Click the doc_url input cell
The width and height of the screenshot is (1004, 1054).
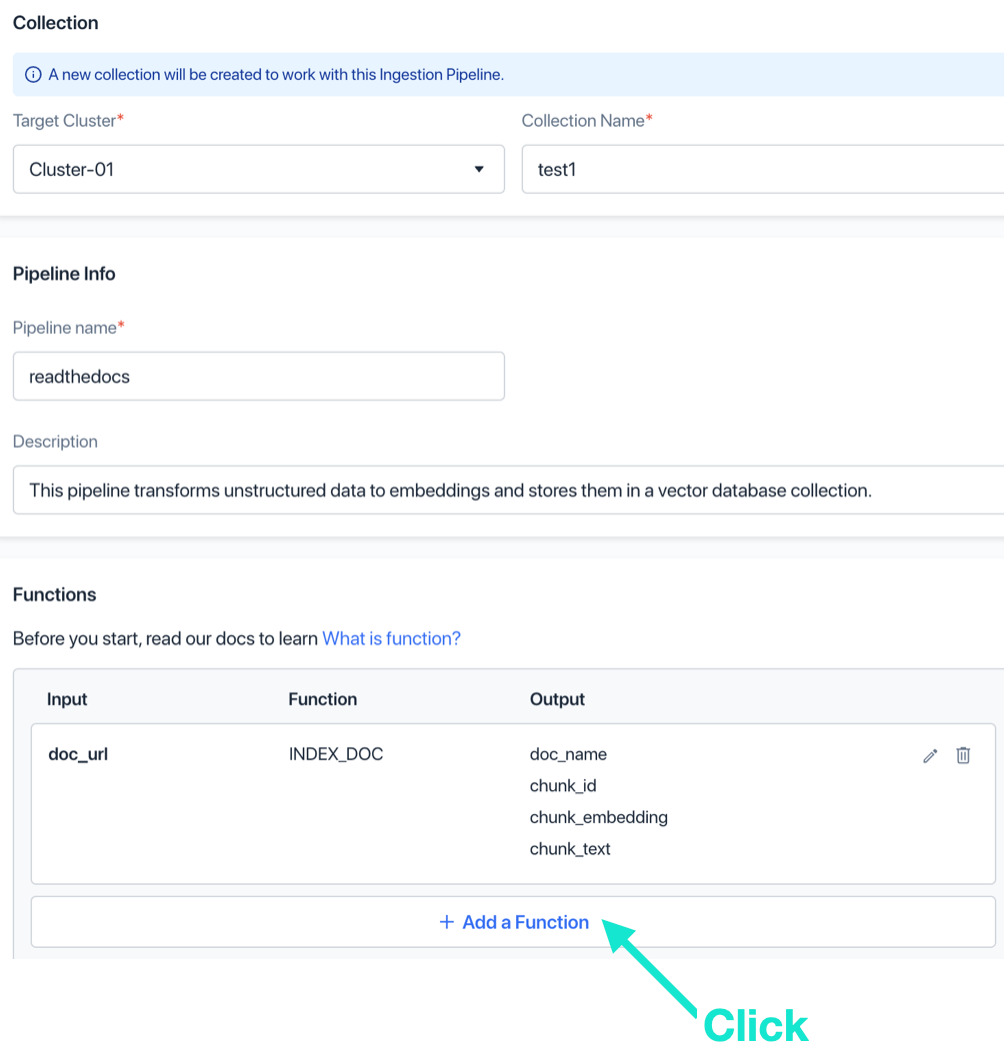[x=76, y=754]
